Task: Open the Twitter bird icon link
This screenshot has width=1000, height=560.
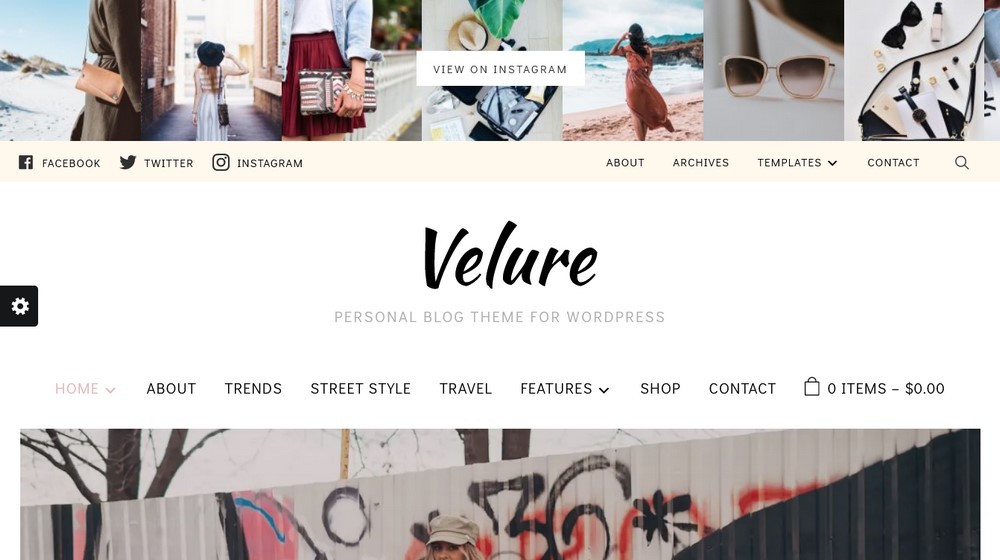Action: pos(128,162)
